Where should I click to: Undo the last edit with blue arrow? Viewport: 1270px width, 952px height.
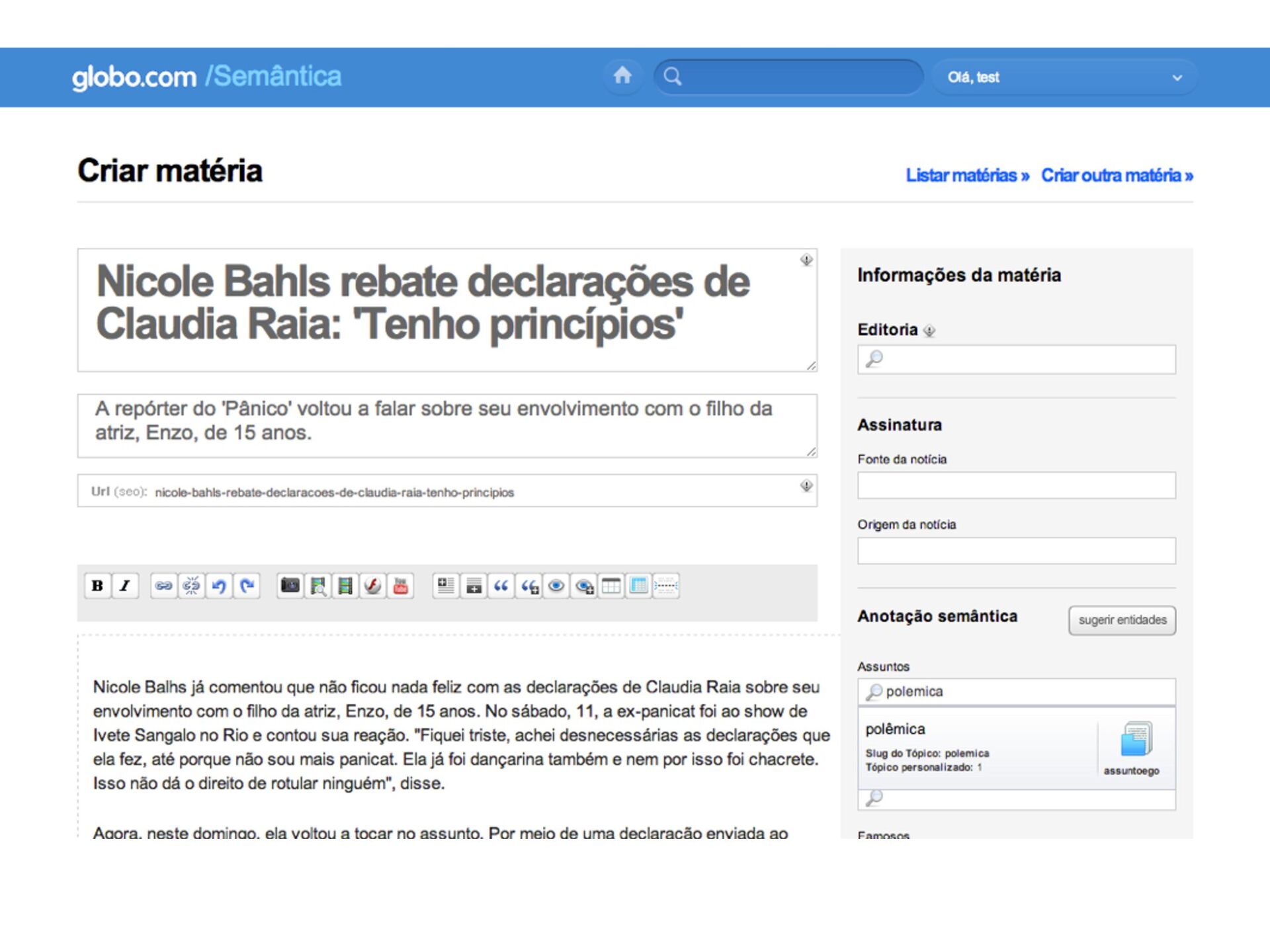click(219, 586)
